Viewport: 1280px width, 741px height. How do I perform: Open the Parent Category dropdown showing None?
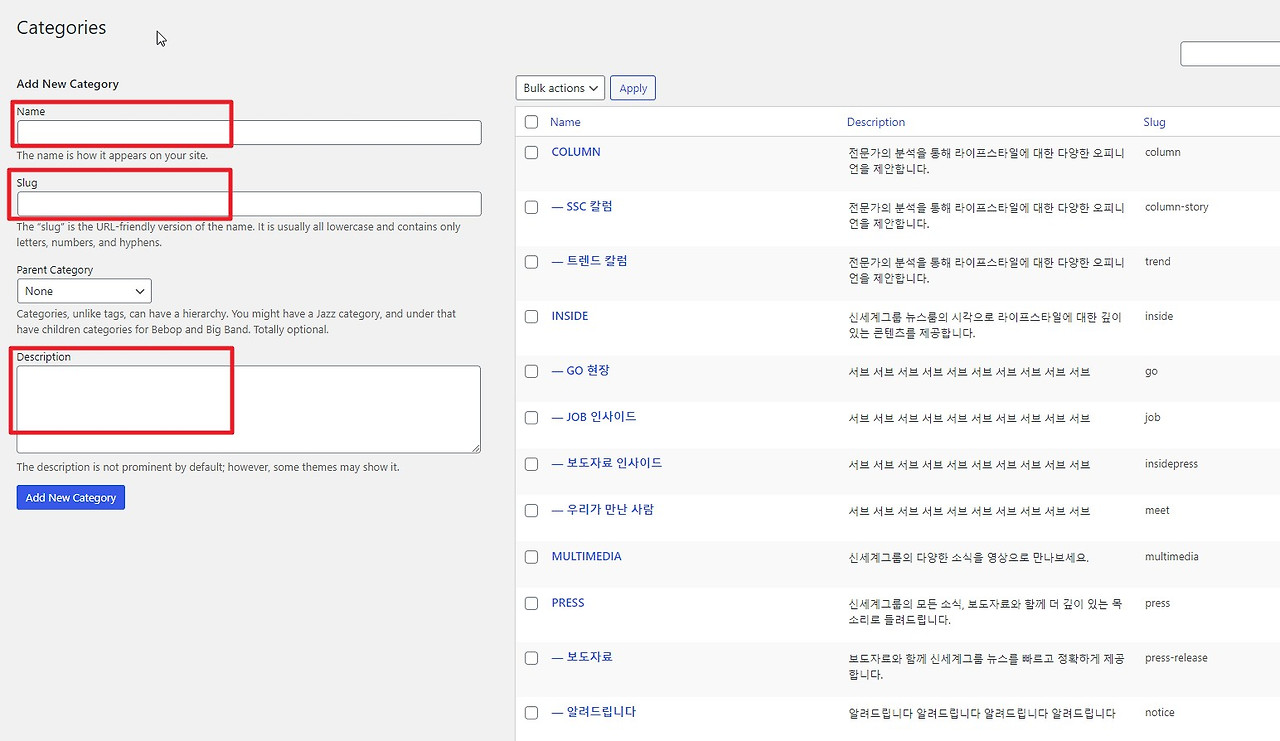[84, 291]
